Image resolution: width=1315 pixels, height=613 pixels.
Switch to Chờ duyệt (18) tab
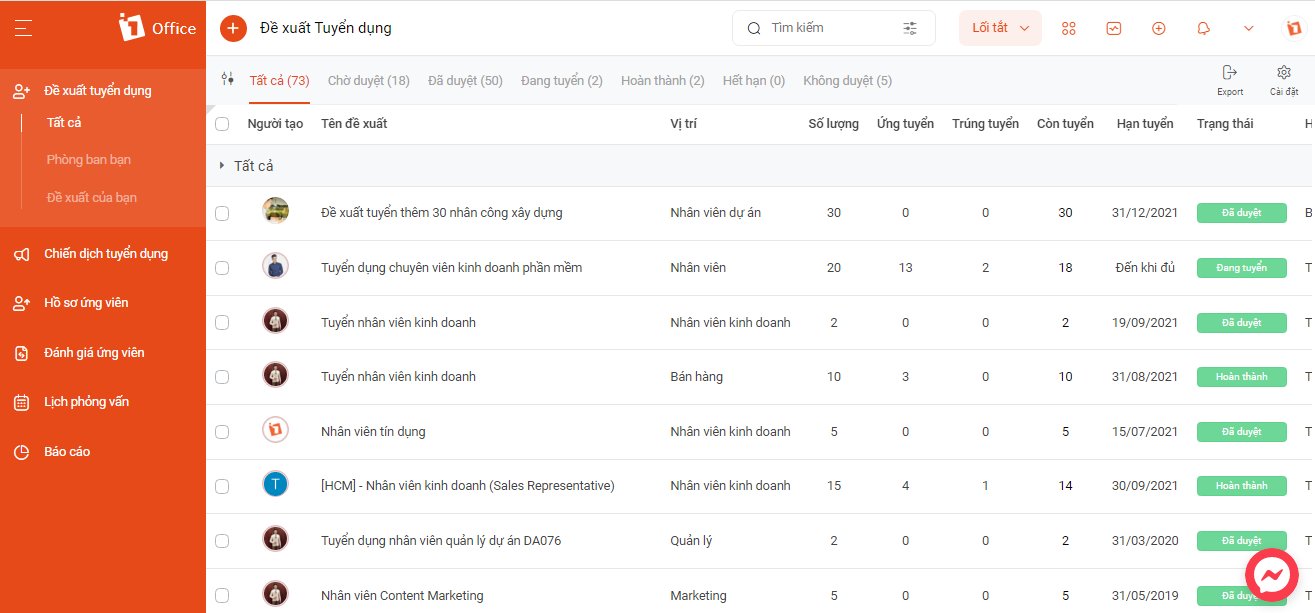(x=368, y=80)
